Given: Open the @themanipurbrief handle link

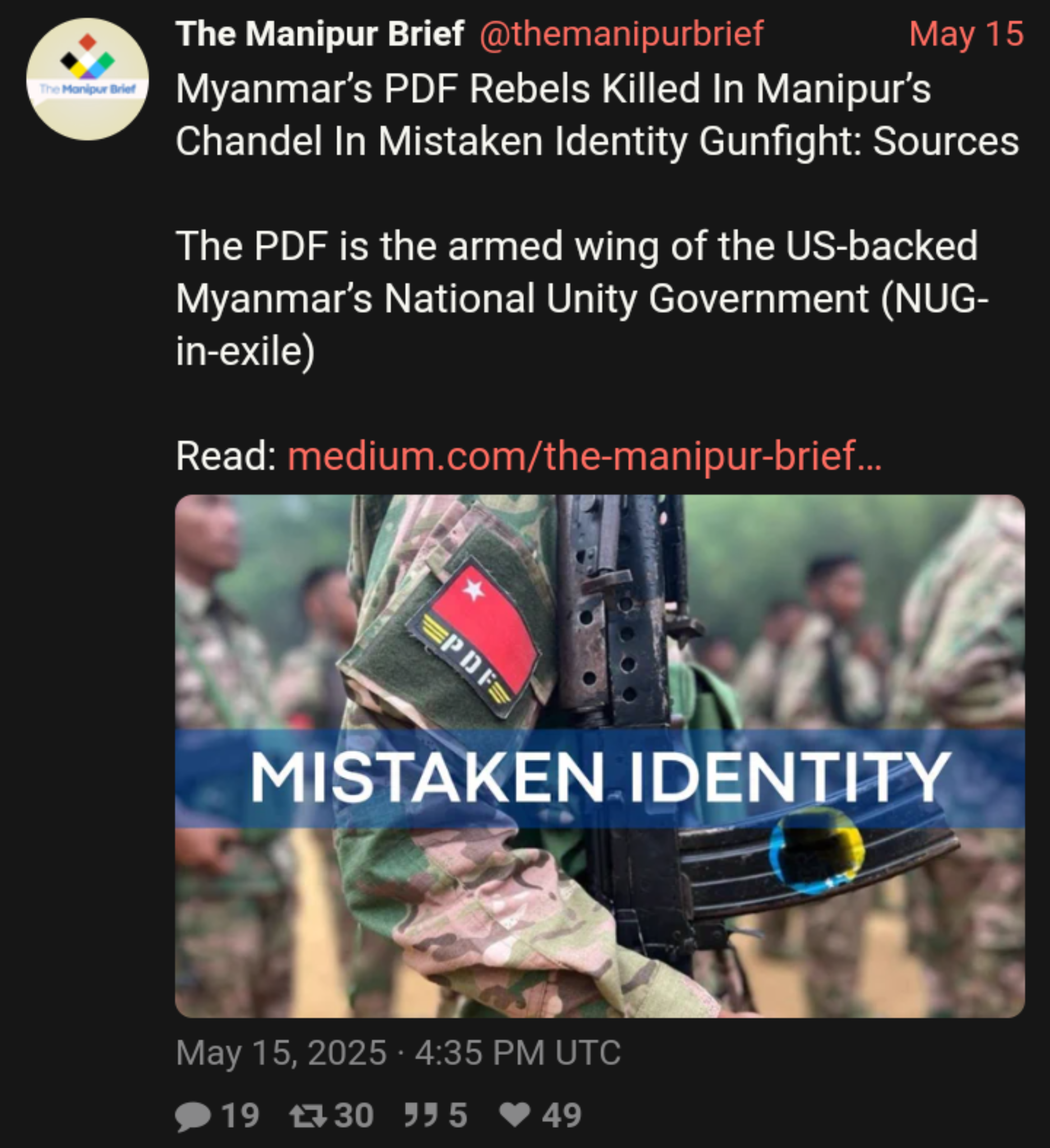Looking at the screenshot, I should click(621, 34).
